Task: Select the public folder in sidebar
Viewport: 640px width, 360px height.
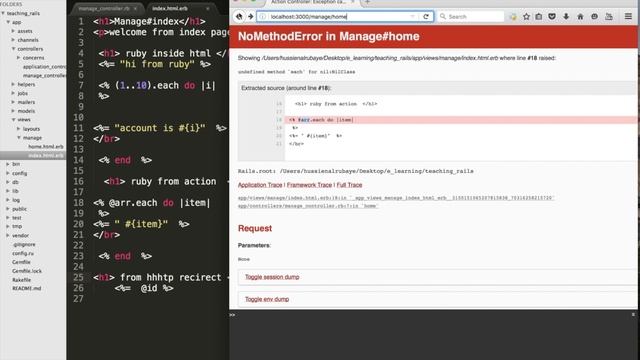Action: pyautogui.click(x=19, y=209)
